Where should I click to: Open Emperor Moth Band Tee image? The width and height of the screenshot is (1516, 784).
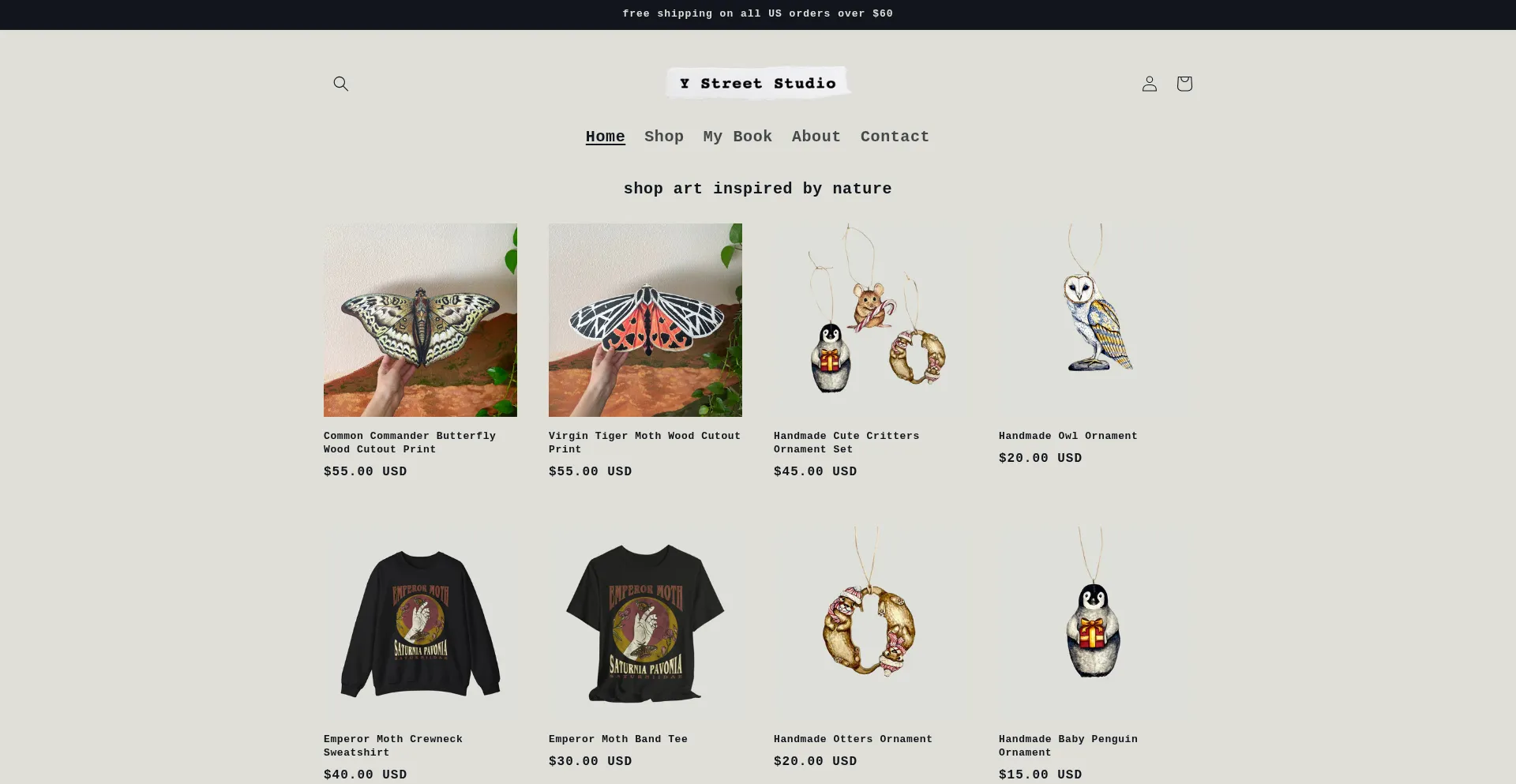(645, 623)
